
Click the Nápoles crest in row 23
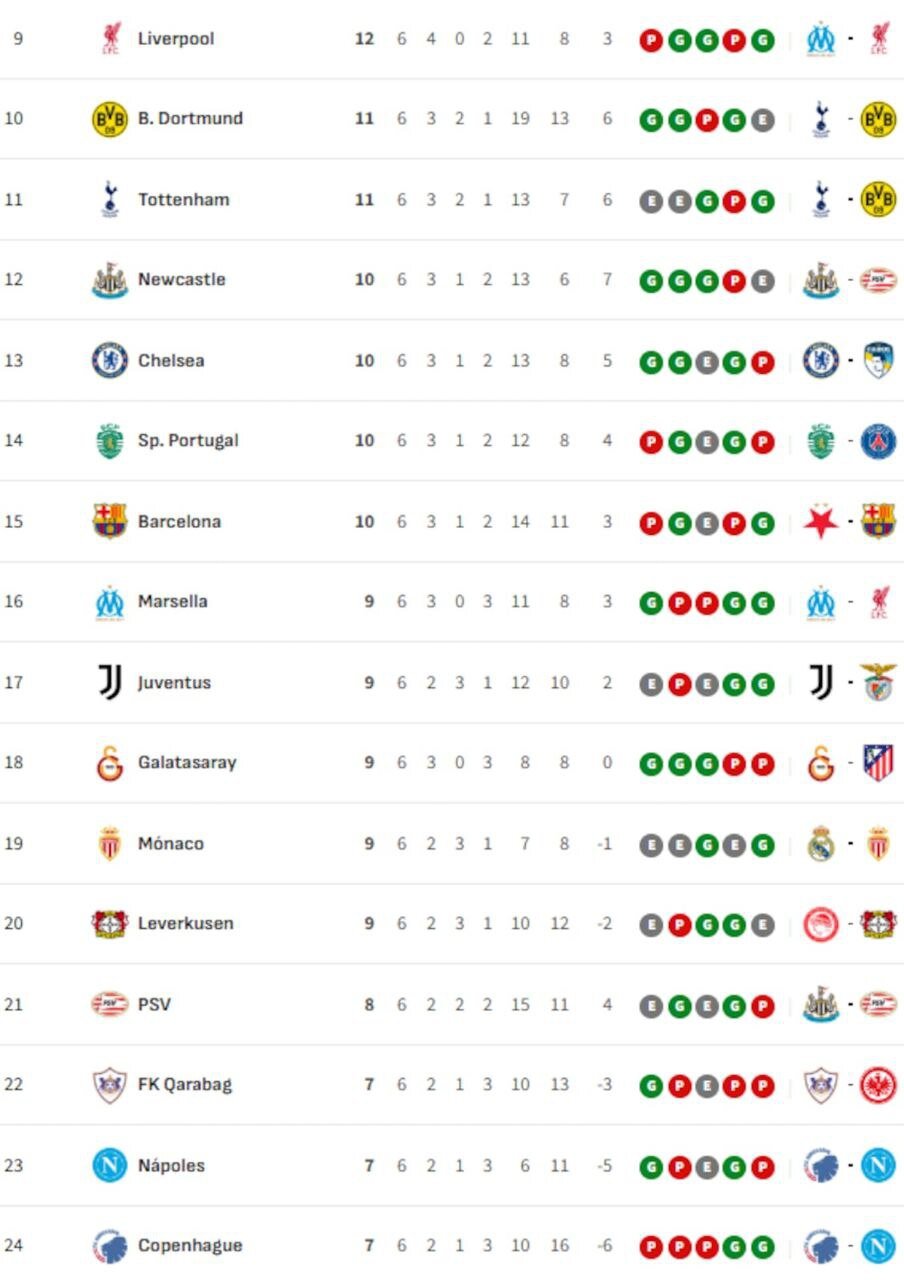(x=109, y=1165)
